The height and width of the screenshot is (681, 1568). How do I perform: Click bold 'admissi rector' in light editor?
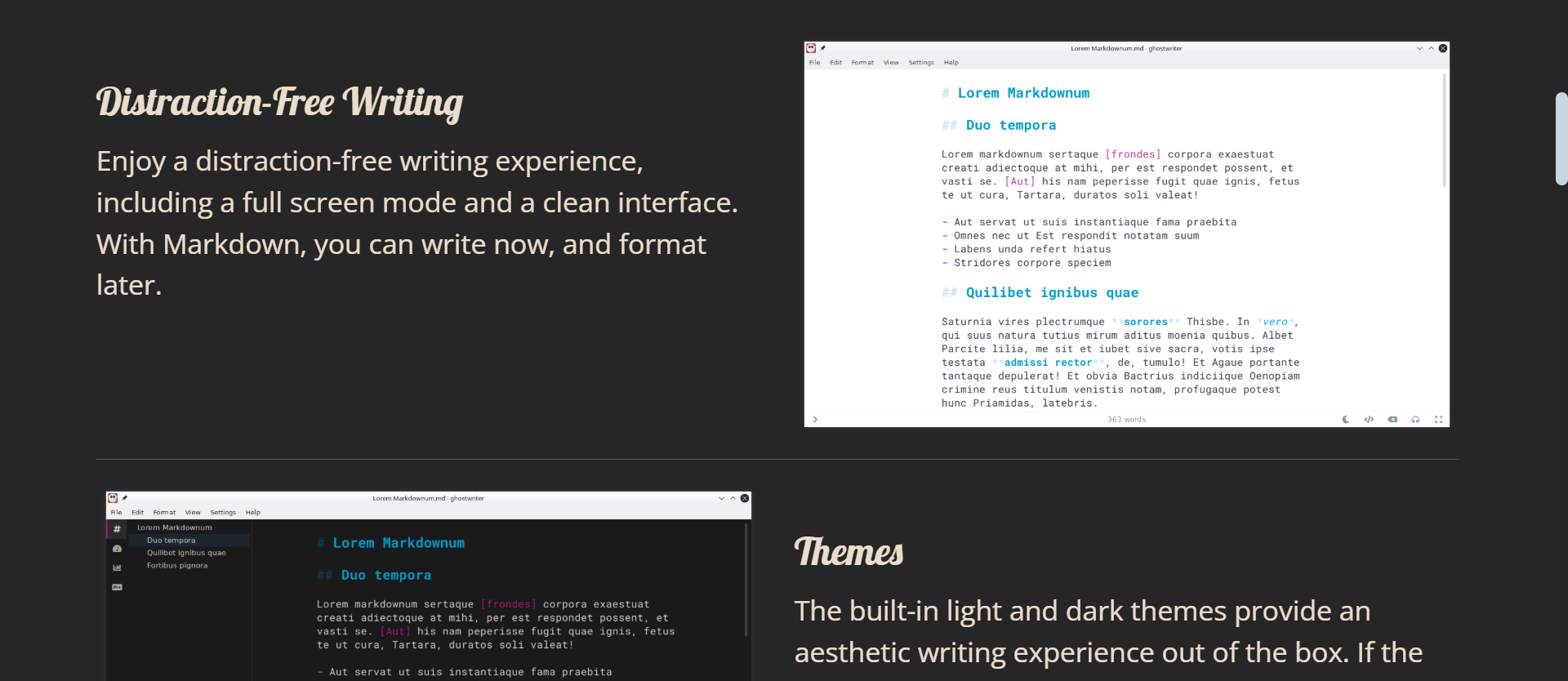1048,363
